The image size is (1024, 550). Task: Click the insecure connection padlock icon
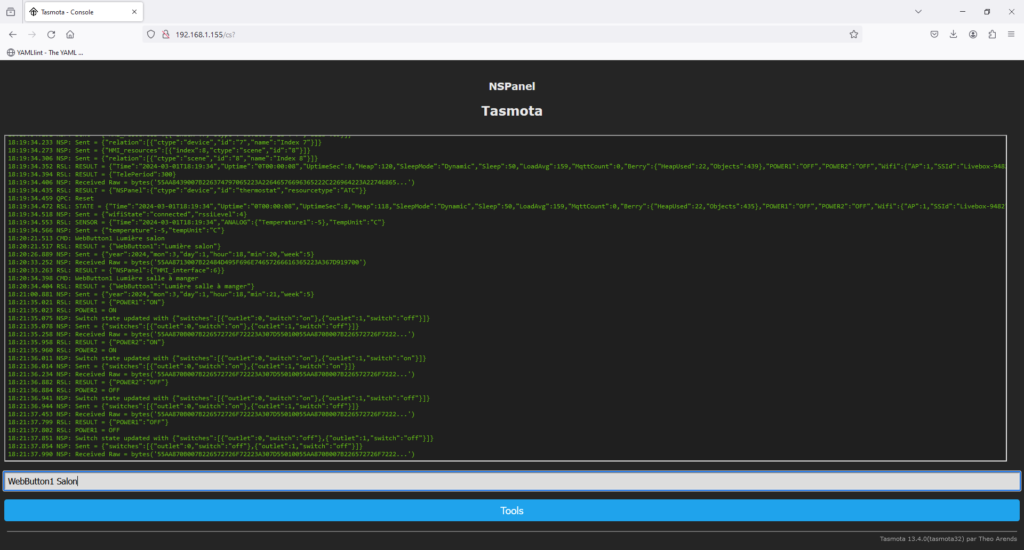165,35
